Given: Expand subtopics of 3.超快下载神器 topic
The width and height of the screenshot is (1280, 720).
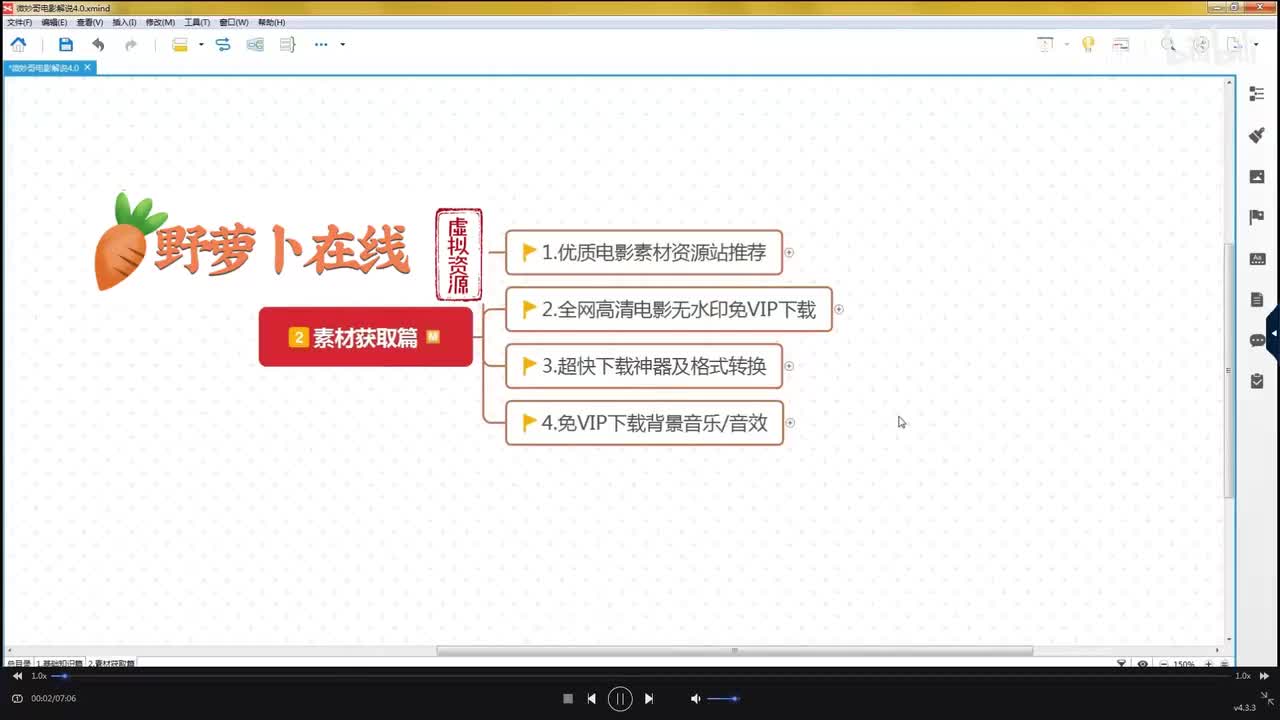Looking at the screenshot, I should [789, 366].
